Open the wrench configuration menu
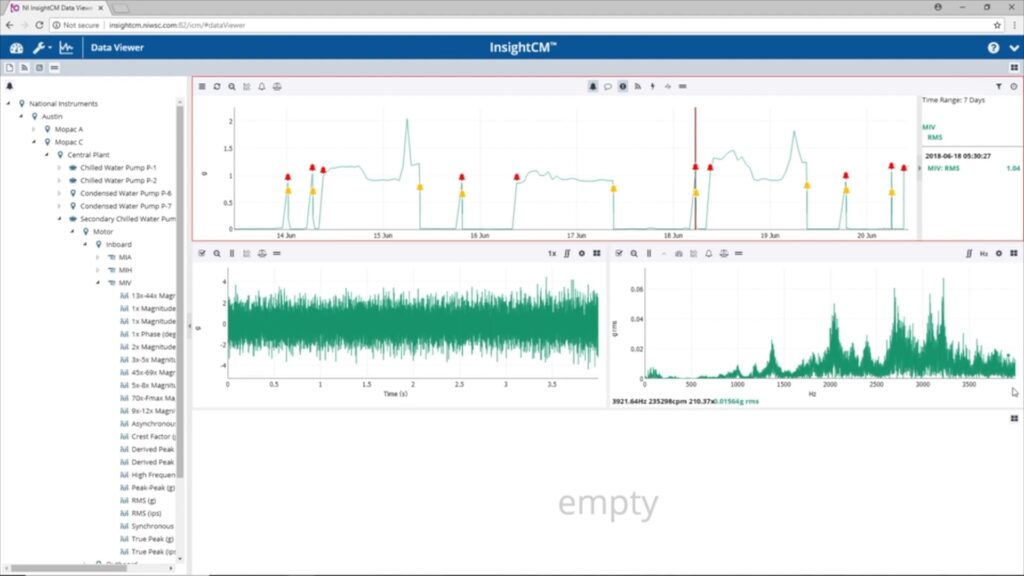Viewport: 1024px width, 576px height. (40, 47)
